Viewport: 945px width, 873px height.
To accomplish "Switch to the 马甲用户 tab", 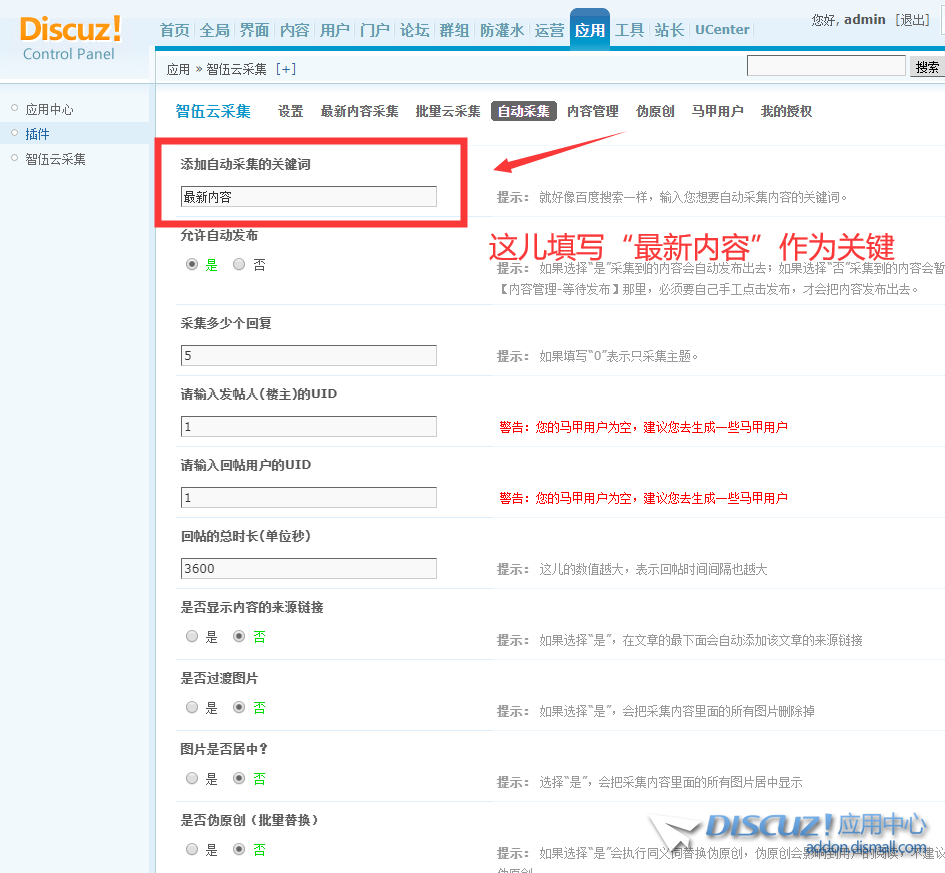I will tap(717, 111).
